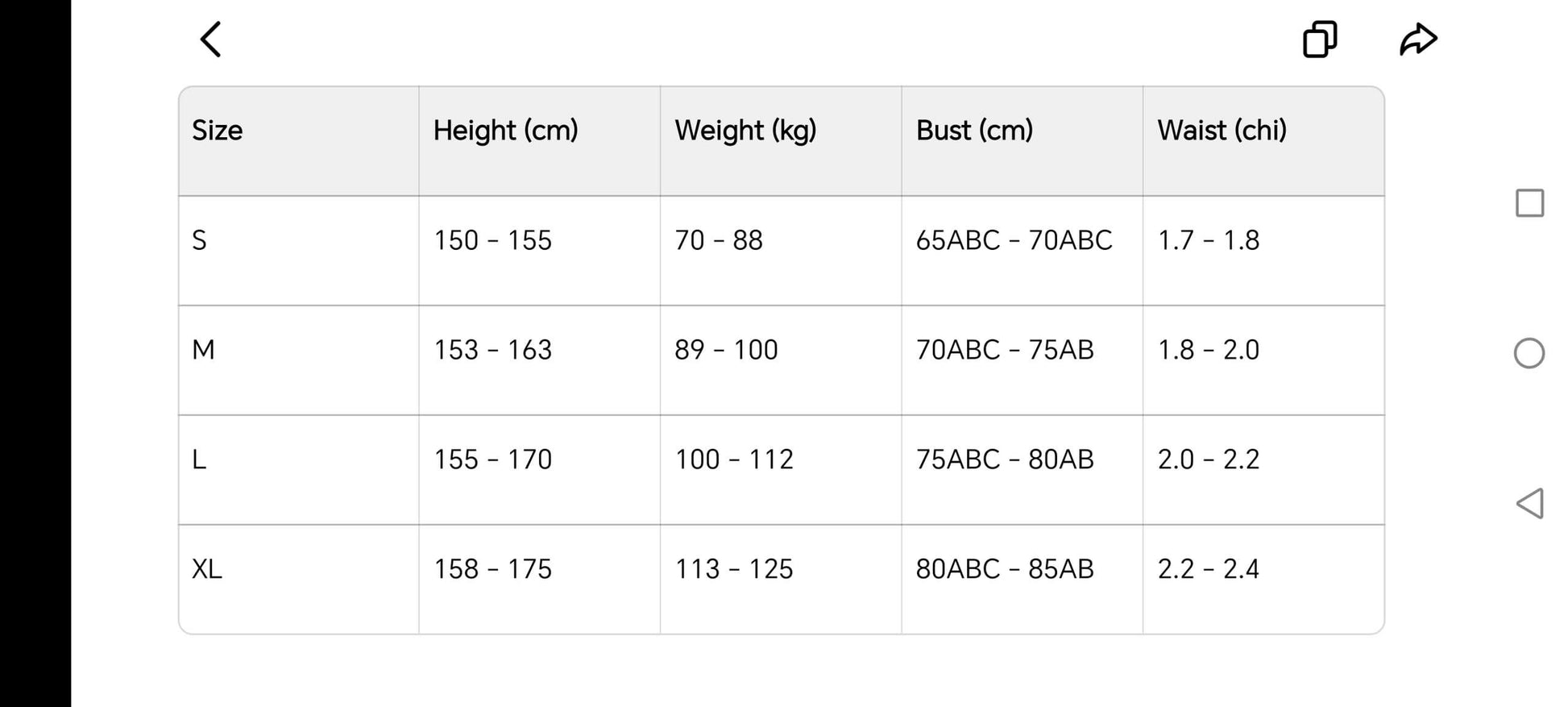Viewport: 1568px width, 707px height.
Task: Tap the 2.2 - 2.4 waist cell
Action: point(1208,569)
